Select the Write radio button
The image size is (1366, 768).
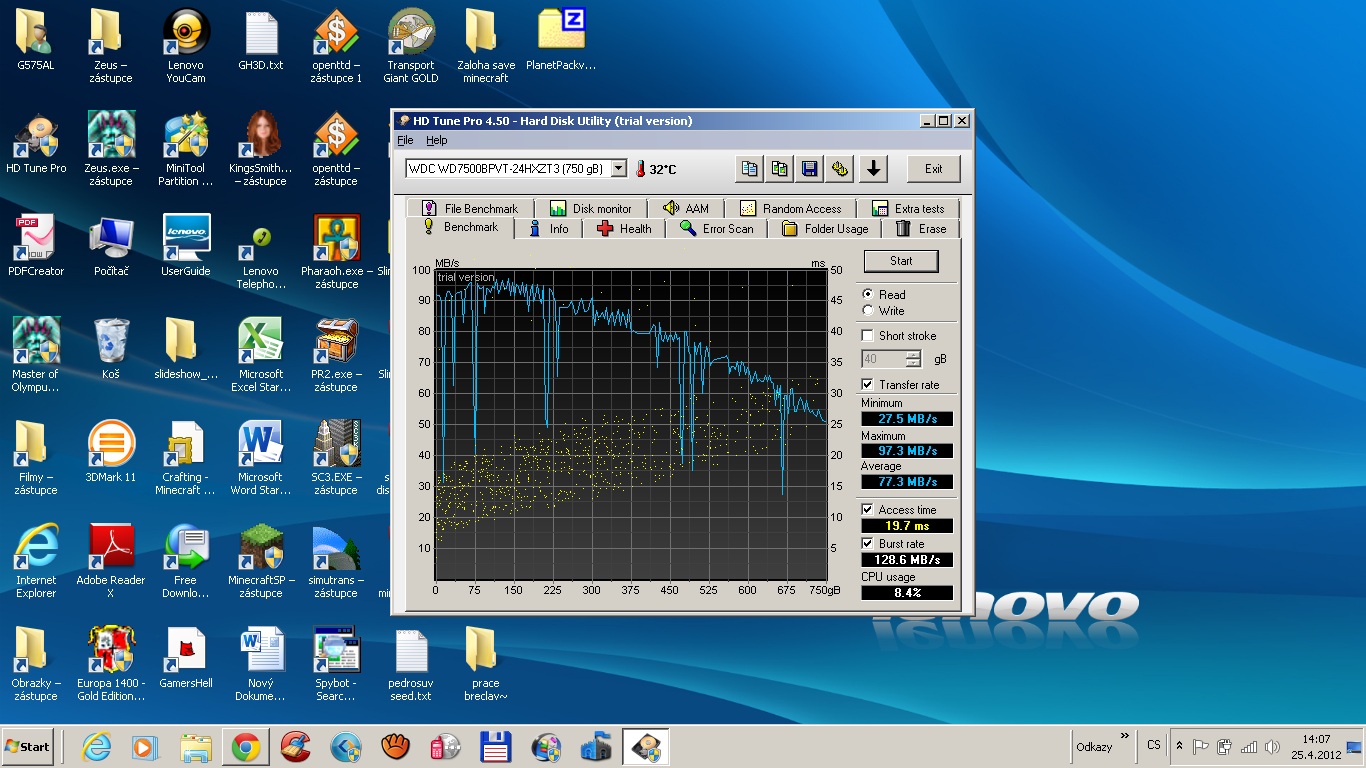point(867,311)
